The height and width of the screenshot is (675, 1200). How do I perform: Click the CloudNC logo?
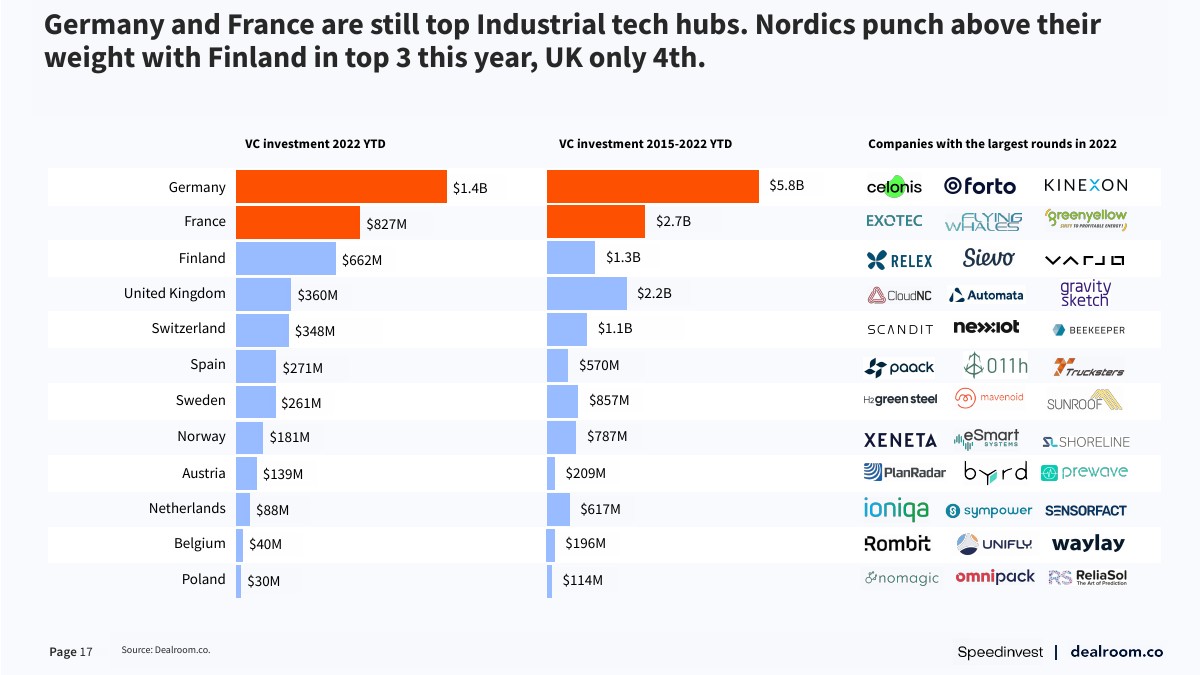[900, 295]
